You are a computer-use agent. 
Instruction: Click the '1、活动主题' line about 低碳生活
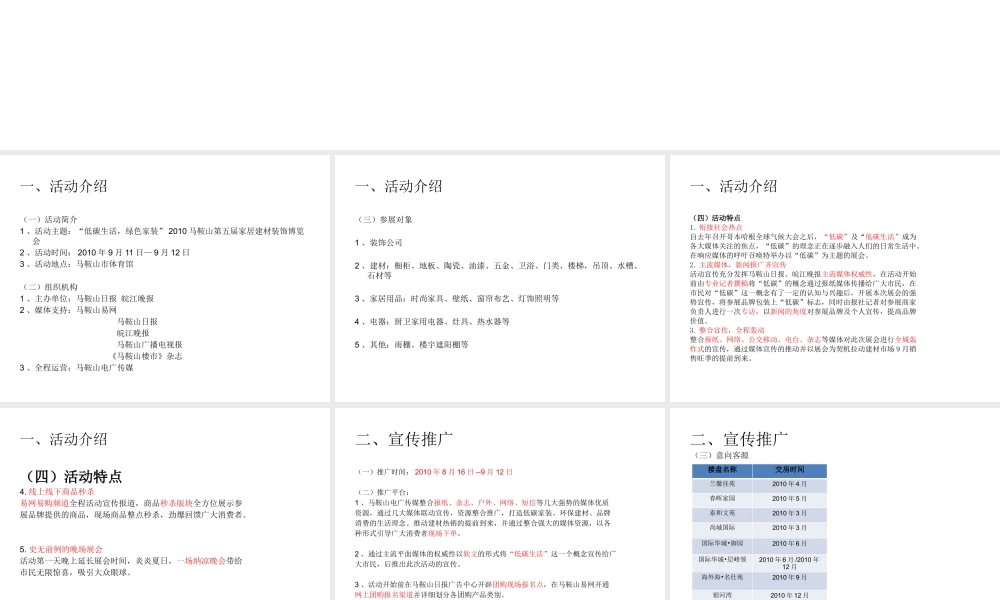(x=162, y=235)
